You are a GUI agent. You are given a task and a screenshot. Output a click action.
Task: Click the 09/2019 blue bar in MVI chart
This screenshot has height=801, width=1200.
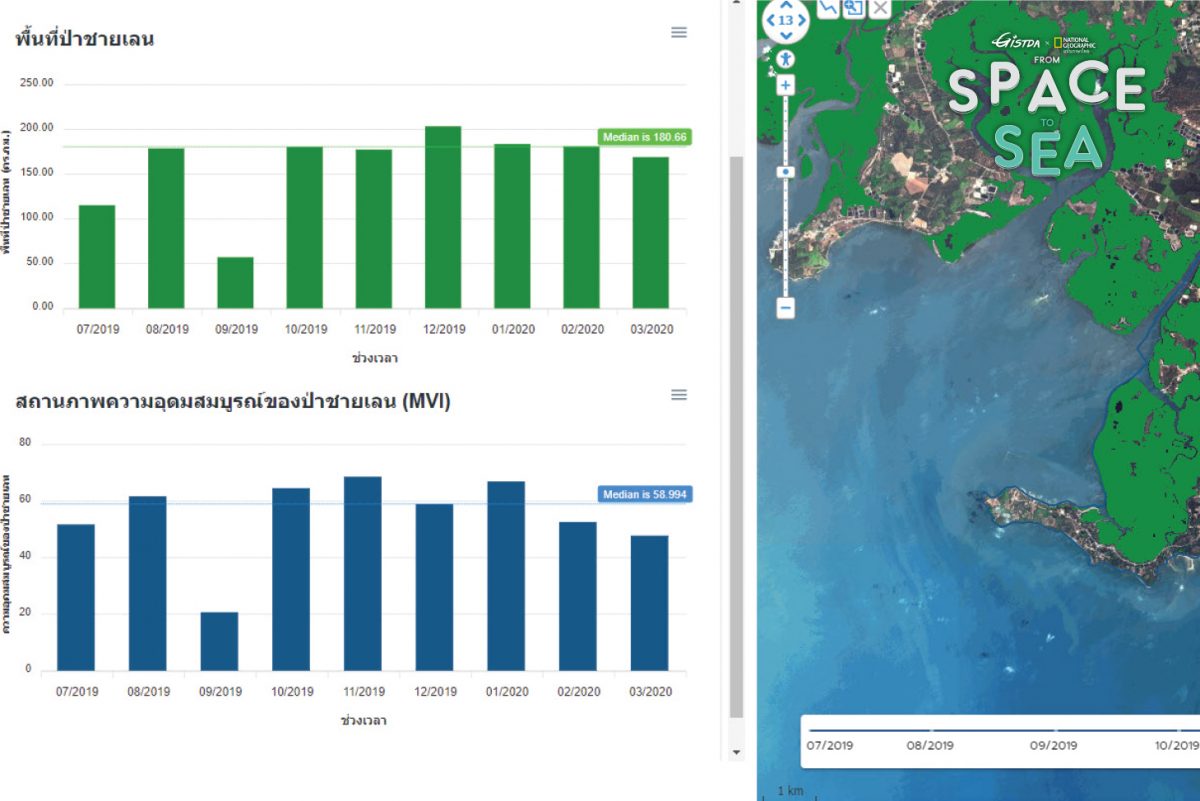point(219,641)
